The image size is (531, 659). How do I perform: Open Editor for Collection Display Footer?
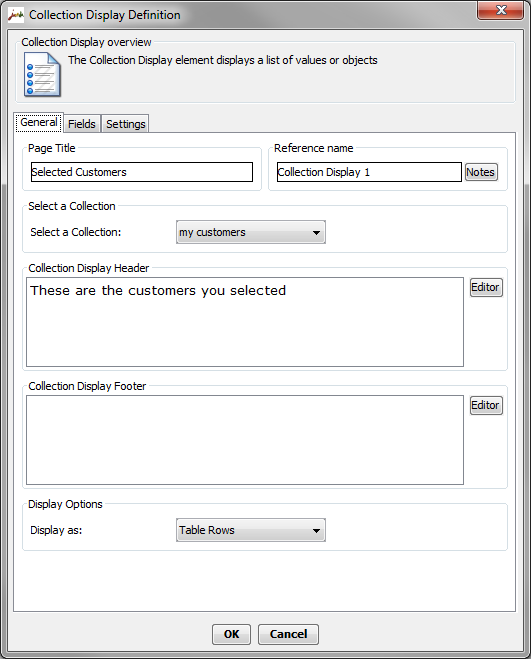tap(486, 405)
